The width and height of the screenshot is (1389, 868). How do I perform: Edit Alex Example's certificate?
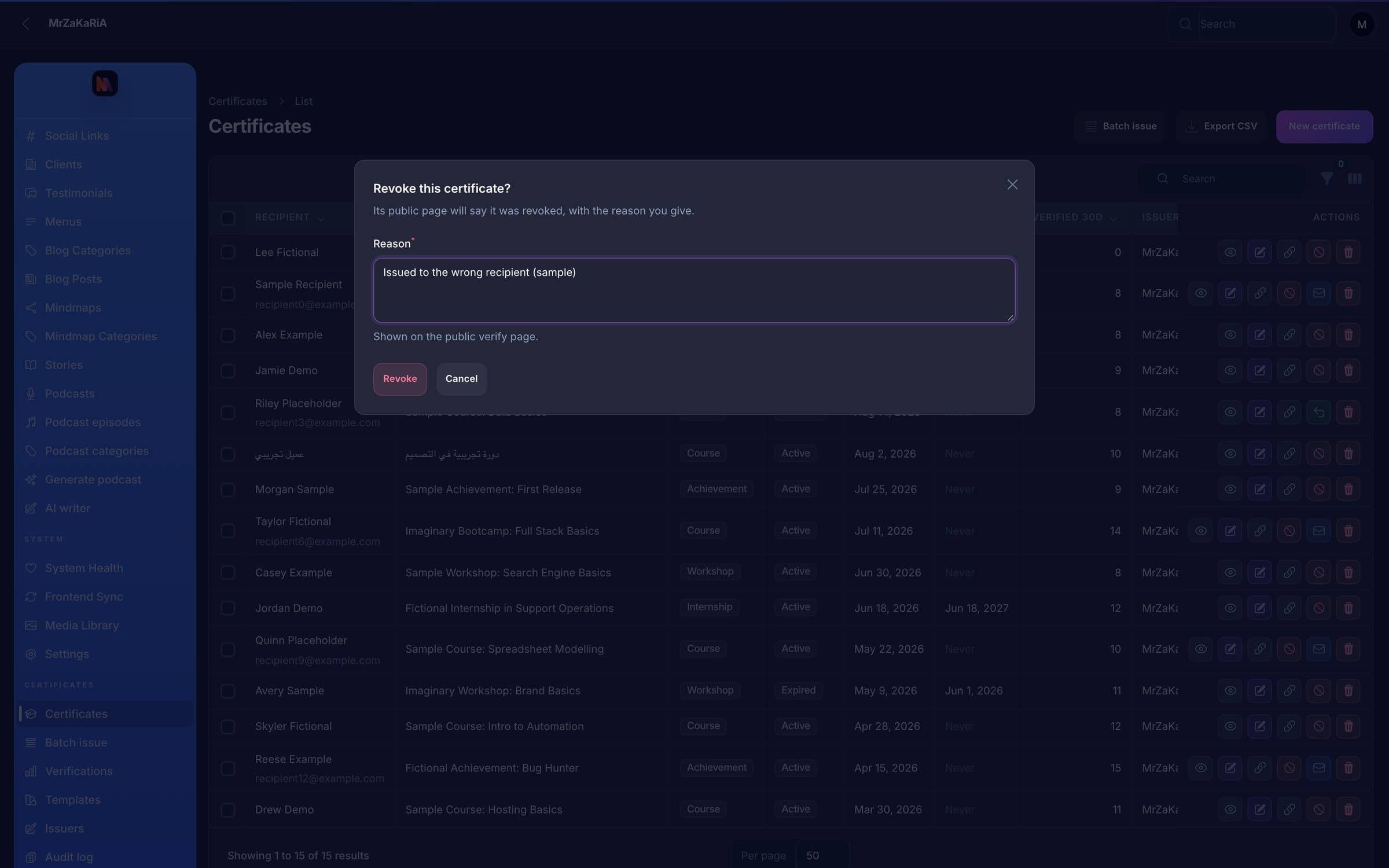pos(1260,335)
